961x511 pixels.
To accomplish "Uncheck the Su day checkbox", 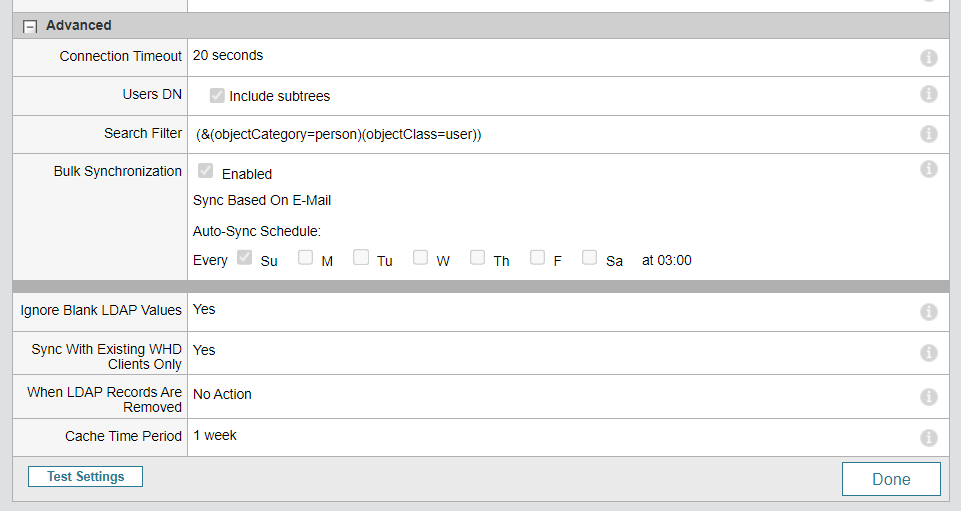I will tap(245, 258).
